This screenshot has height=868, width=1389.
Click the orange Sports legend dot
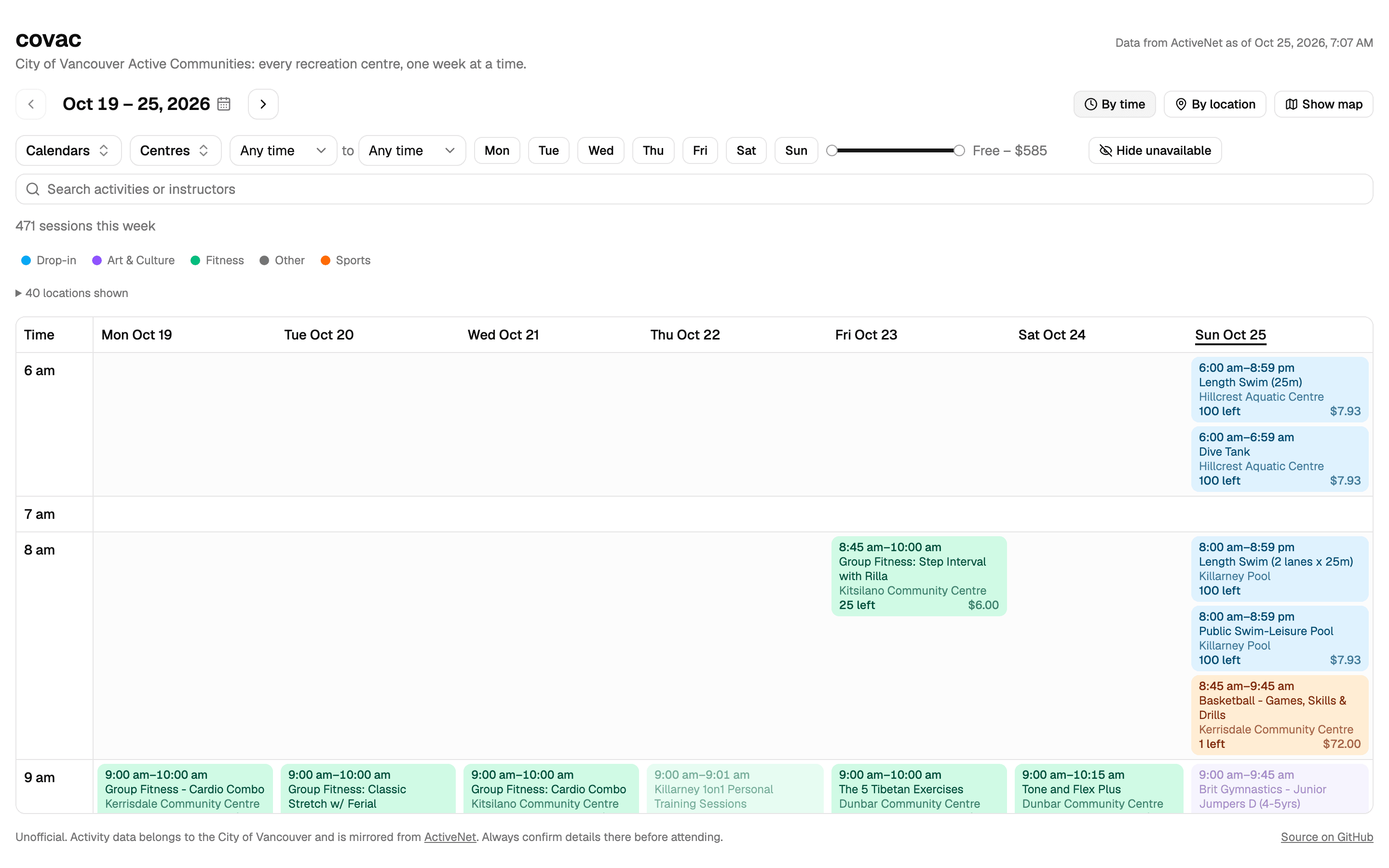(x=326, y=260)
